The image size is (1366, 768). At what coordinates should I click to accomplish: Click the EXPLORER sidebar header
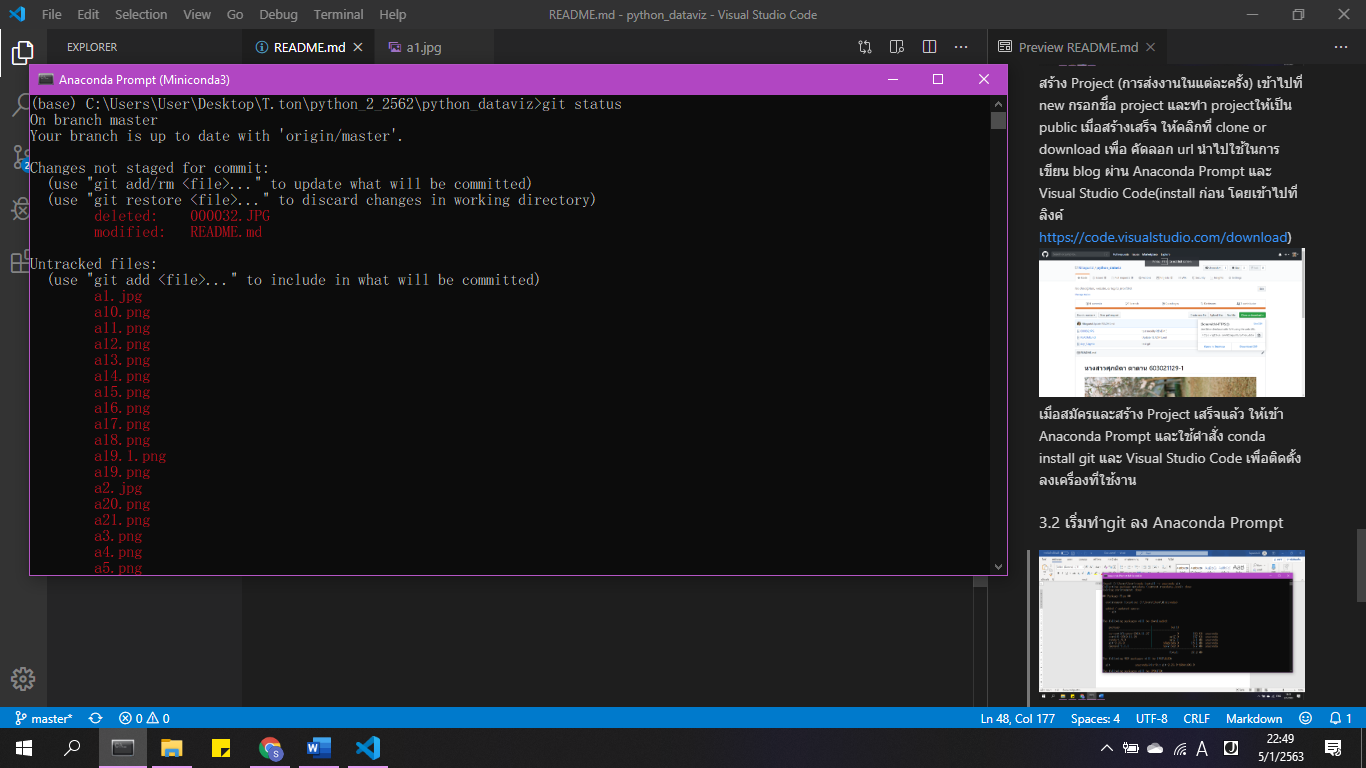click(92, 47)
